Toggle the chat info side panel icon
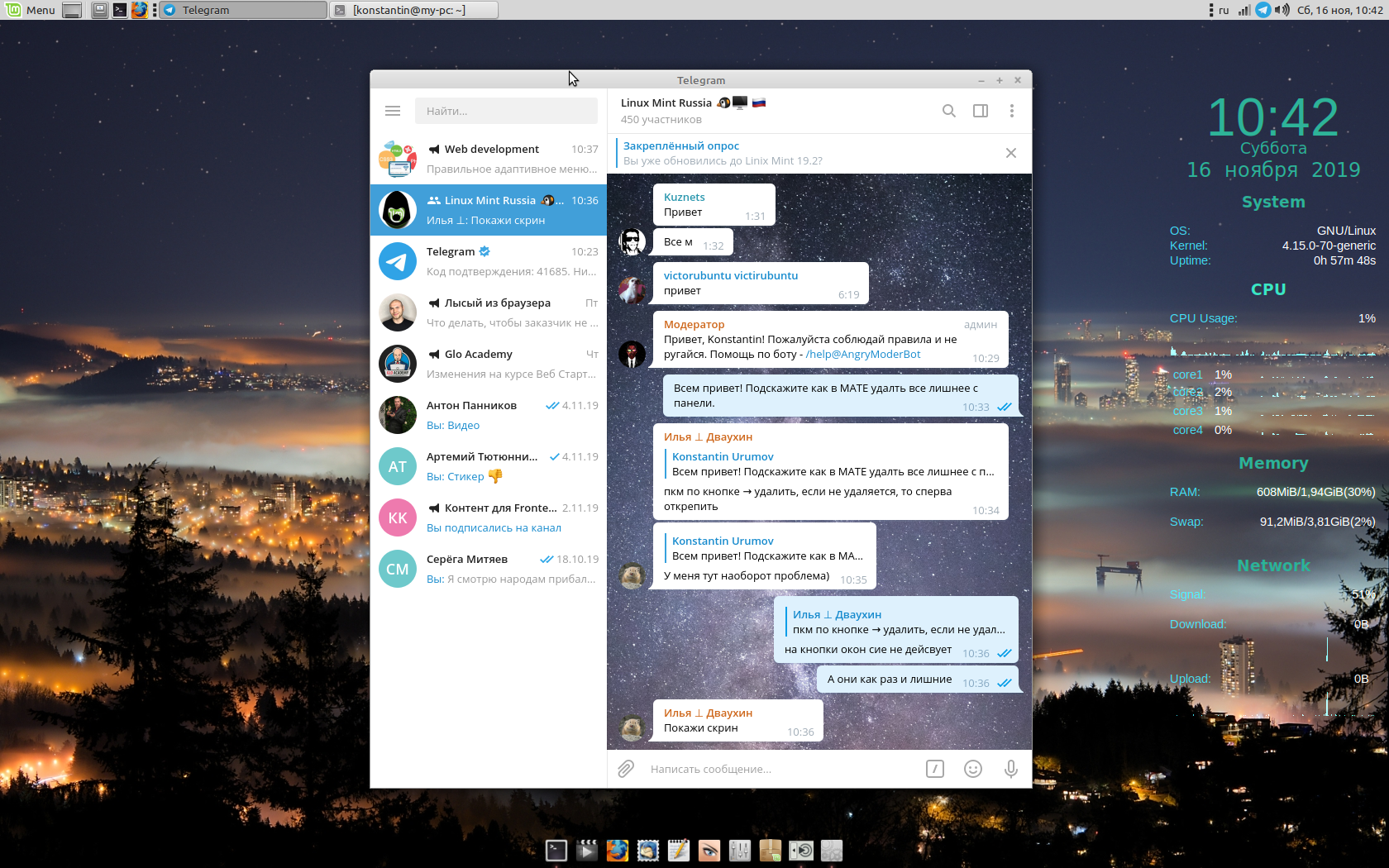The image size is (1389, 868). (981, 111)
